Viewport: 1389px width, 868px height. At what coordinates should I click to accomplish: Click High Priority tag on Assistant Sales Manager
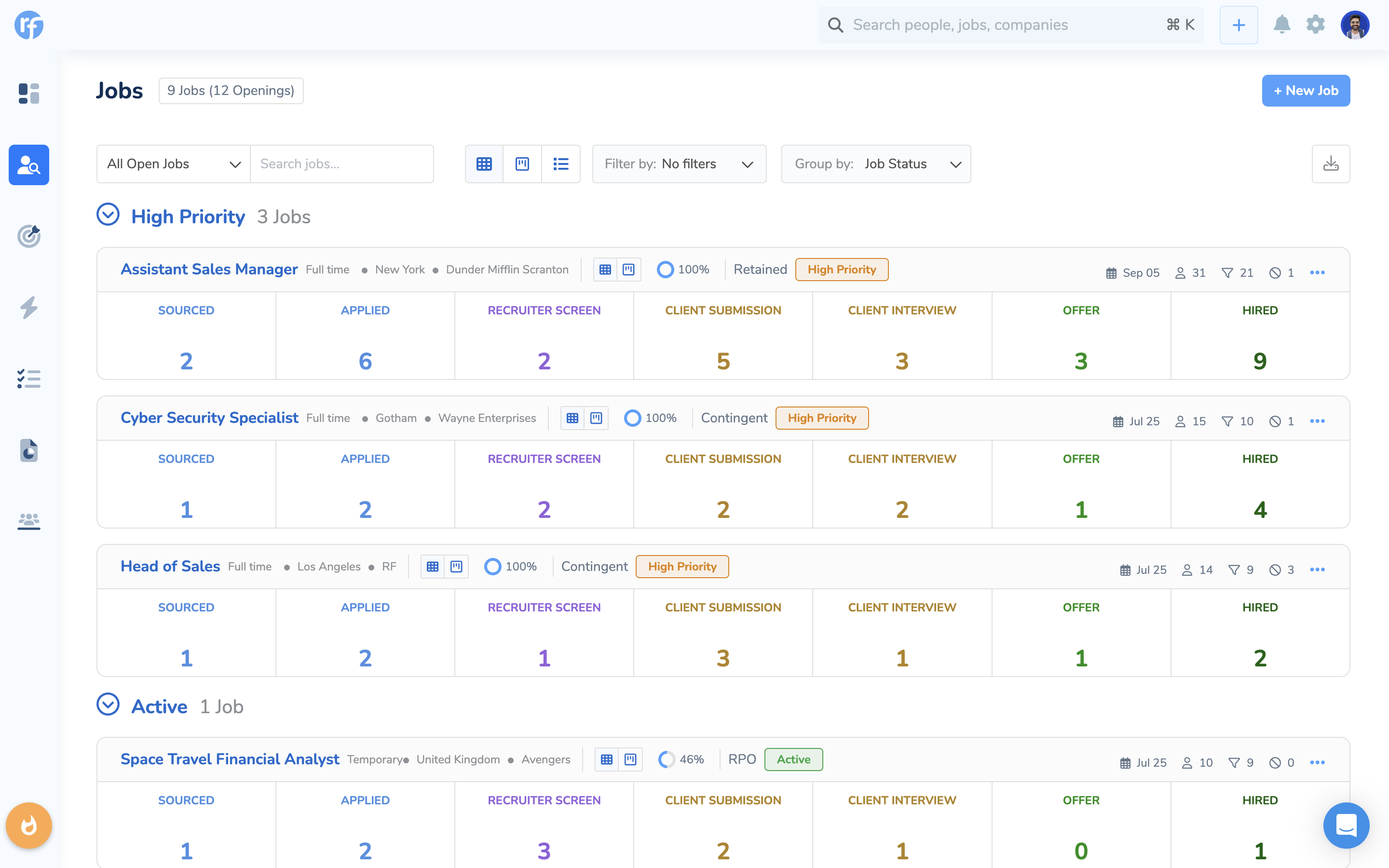[x=842, y=270]
